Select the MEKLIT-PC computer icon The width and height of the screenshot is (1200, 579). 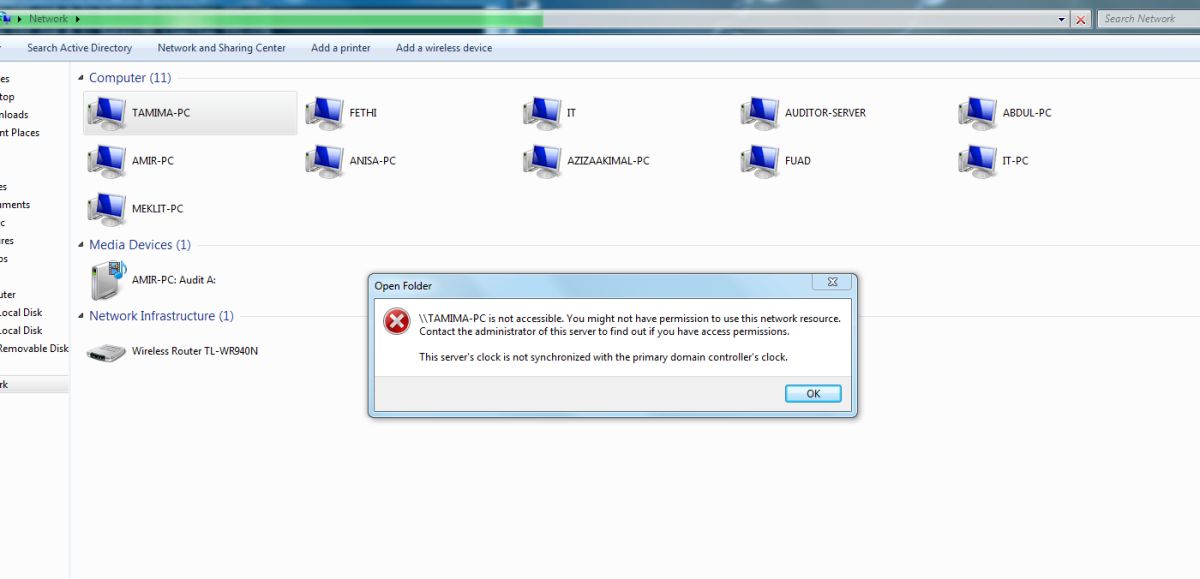coord(106,209)
